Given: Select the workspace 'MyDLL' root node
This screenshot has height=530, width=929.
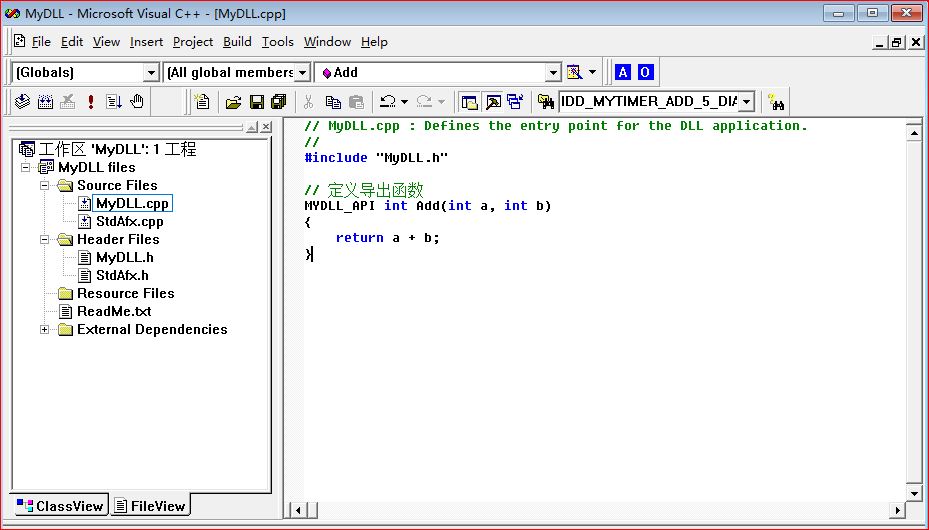Looking at the screenshot, I should point(117,149).
